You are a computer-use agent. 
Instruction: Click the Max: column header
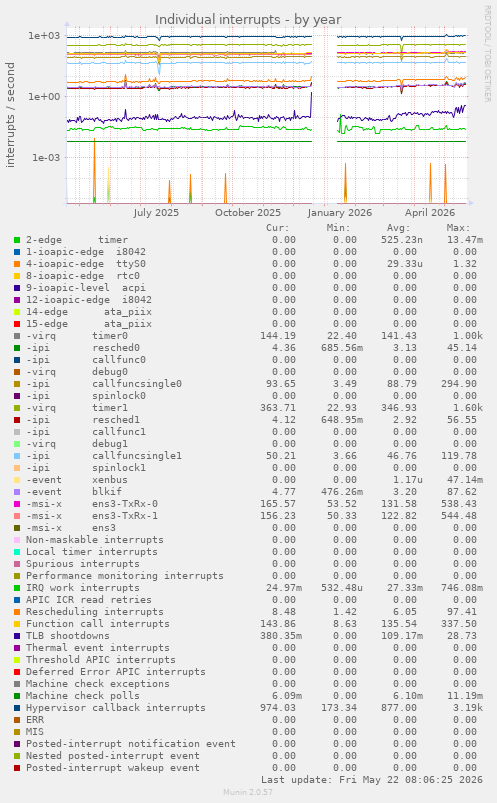[x=458, y=228]
